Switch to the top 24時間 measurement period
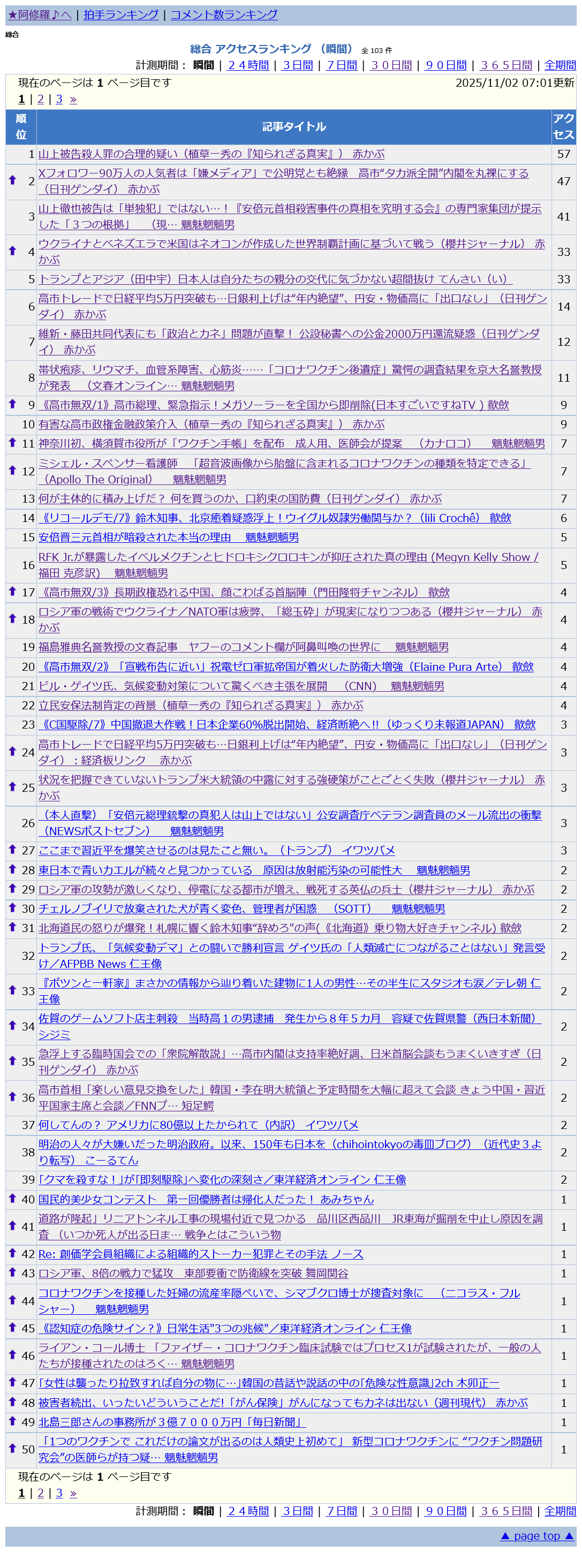The image size is (582, 1568). click(248, 65)
